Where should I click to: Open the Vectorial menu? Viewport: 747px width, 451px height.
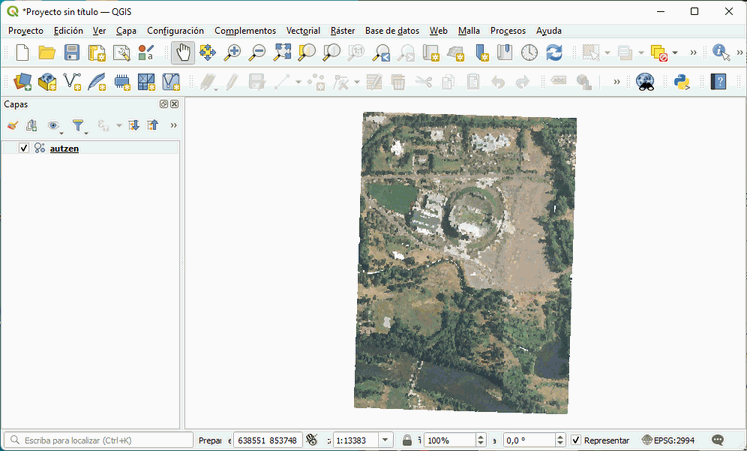[x=303, y=30]
